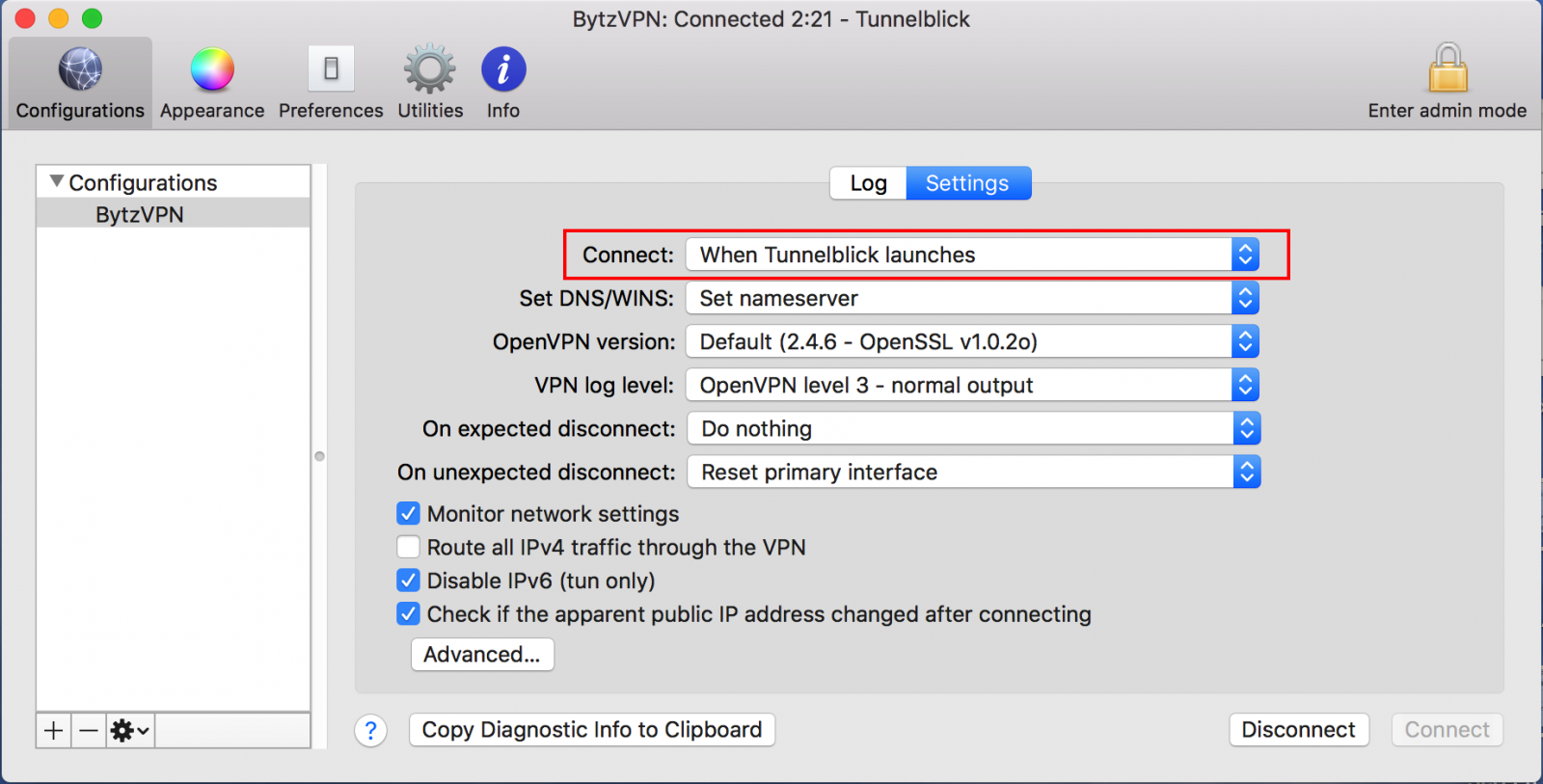Open the Configurations globe toolbar icon

80,69
